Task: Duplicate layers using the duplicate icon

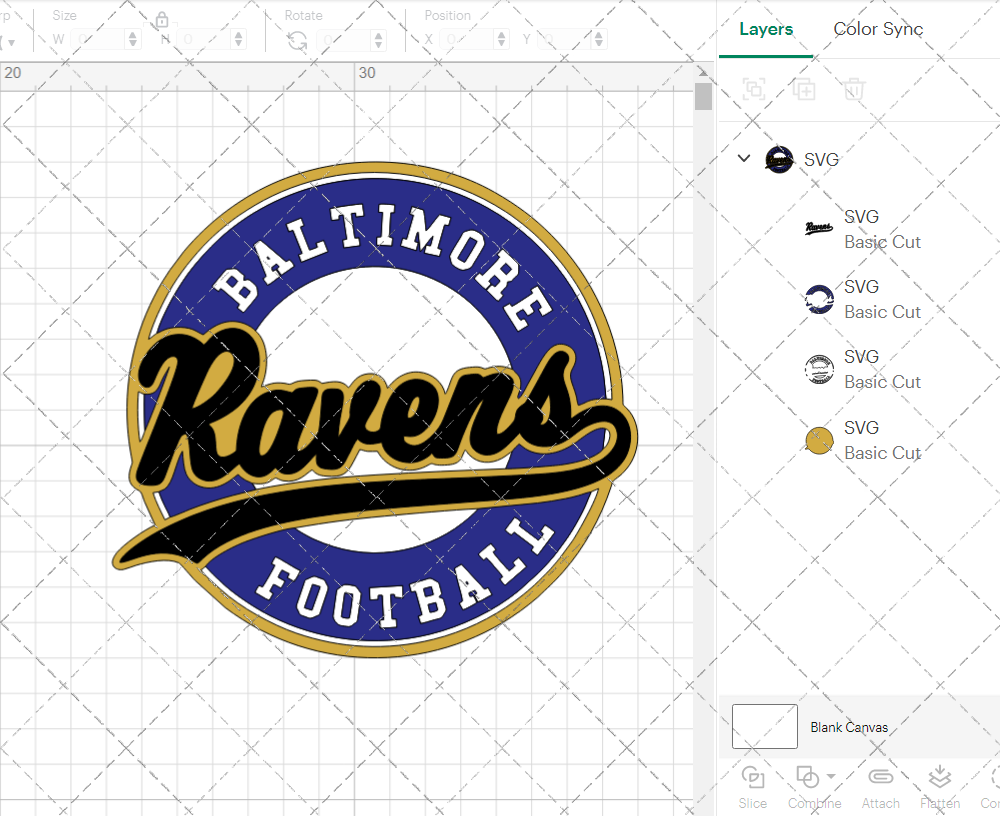Action: [x=803, y=89]
